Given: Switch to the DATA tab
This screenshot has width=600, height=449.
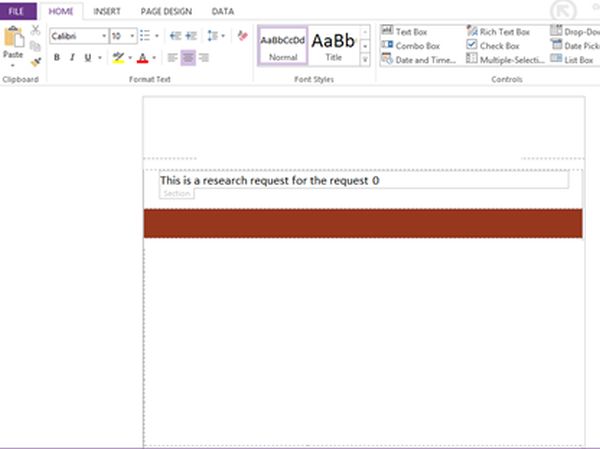Looking at the screenshot, I should coord(223,11).
